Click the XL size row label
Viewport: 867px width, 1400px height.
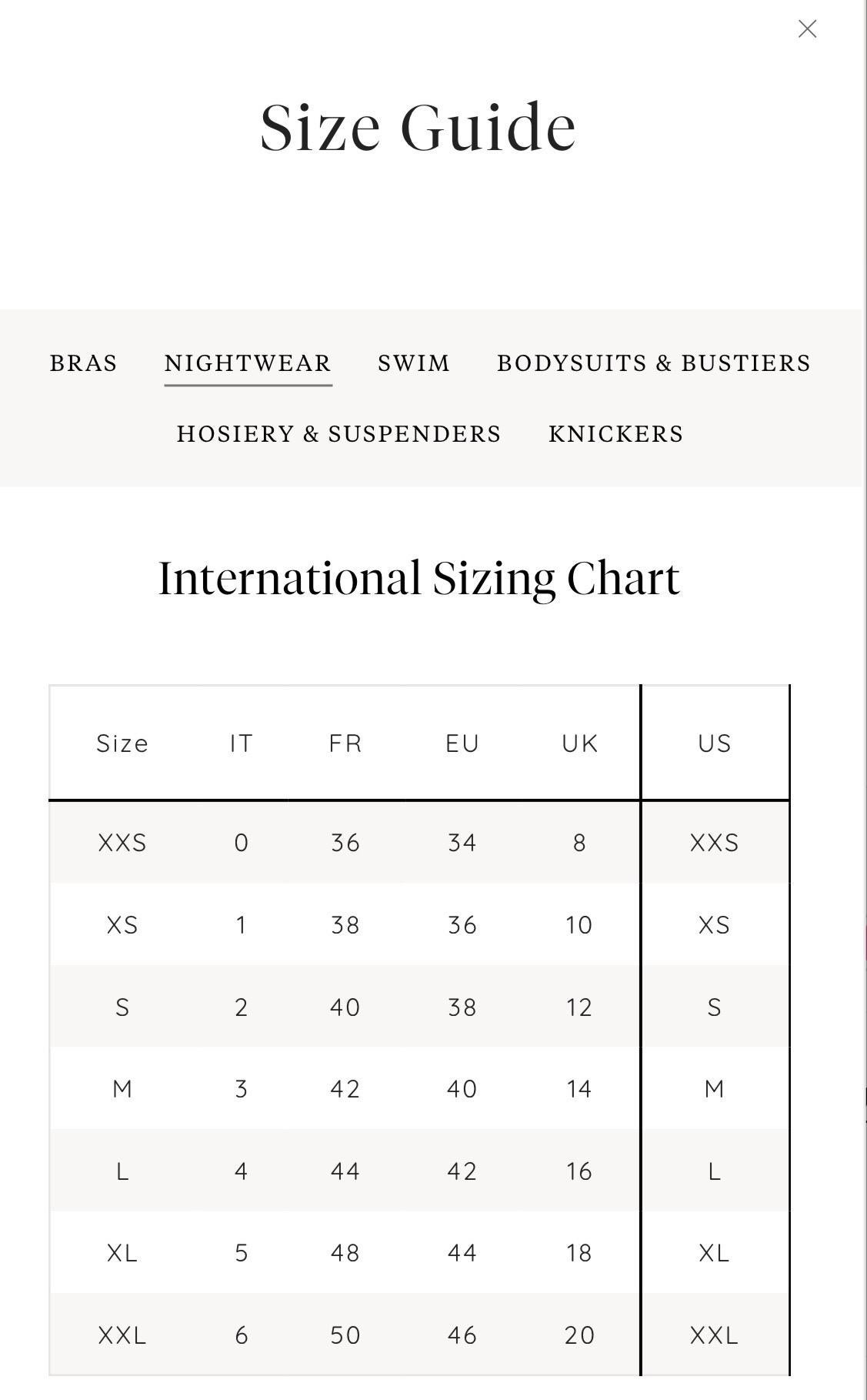coord(122,1253)
